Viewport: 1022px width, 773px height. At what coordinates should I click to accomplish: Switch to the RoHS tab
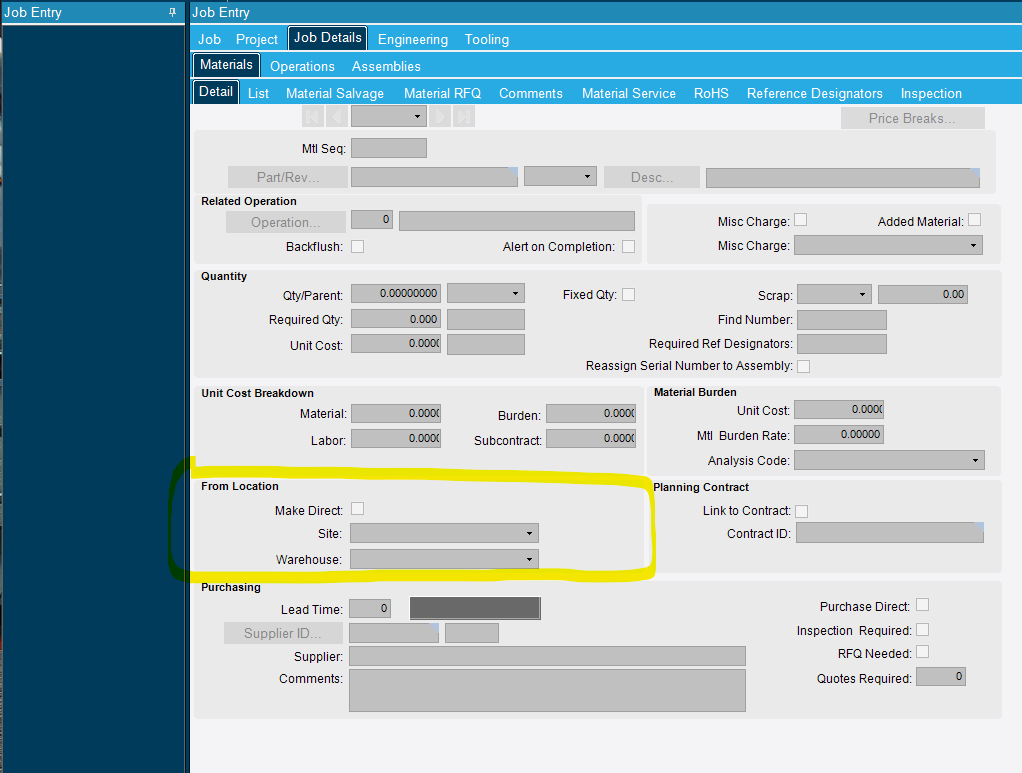tap(710, 93)
